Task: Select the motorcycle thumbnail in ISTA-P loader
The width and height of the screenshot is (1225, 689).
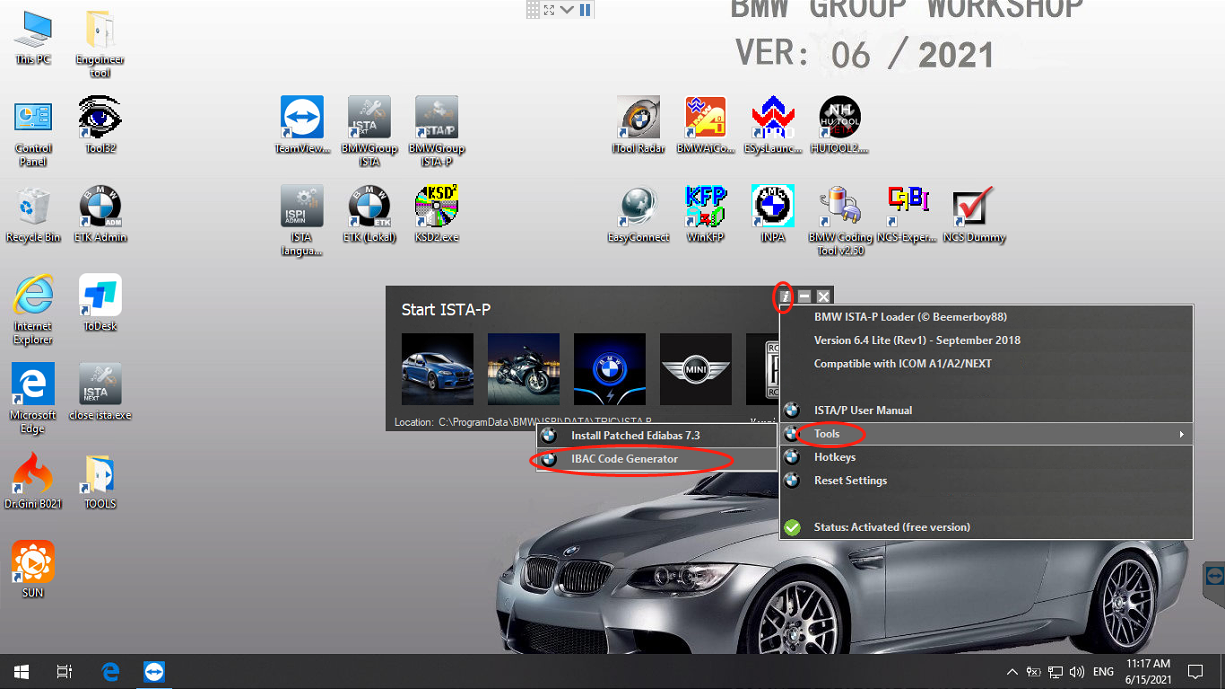Action: pos(523,368)
